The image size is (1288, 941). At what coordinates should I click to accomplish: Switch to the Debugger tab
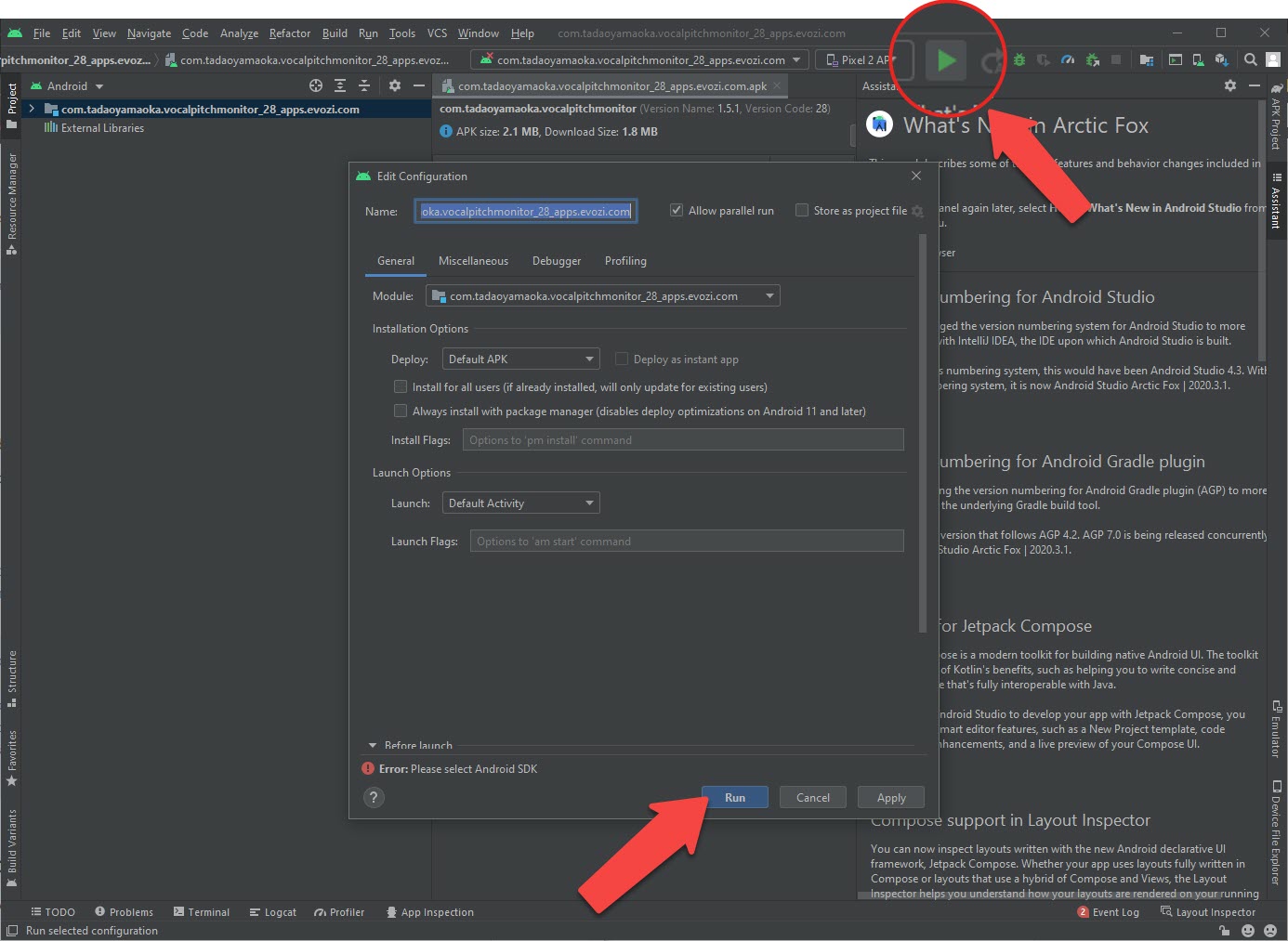point(556,261)
